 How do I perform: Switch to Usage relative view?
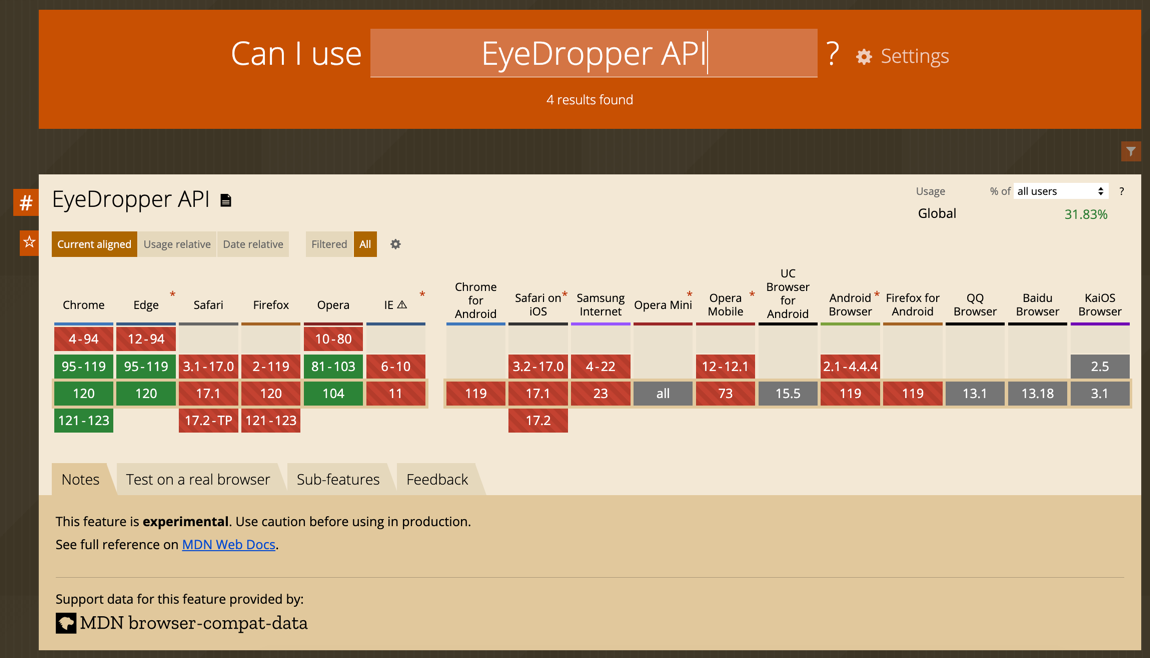177,244
